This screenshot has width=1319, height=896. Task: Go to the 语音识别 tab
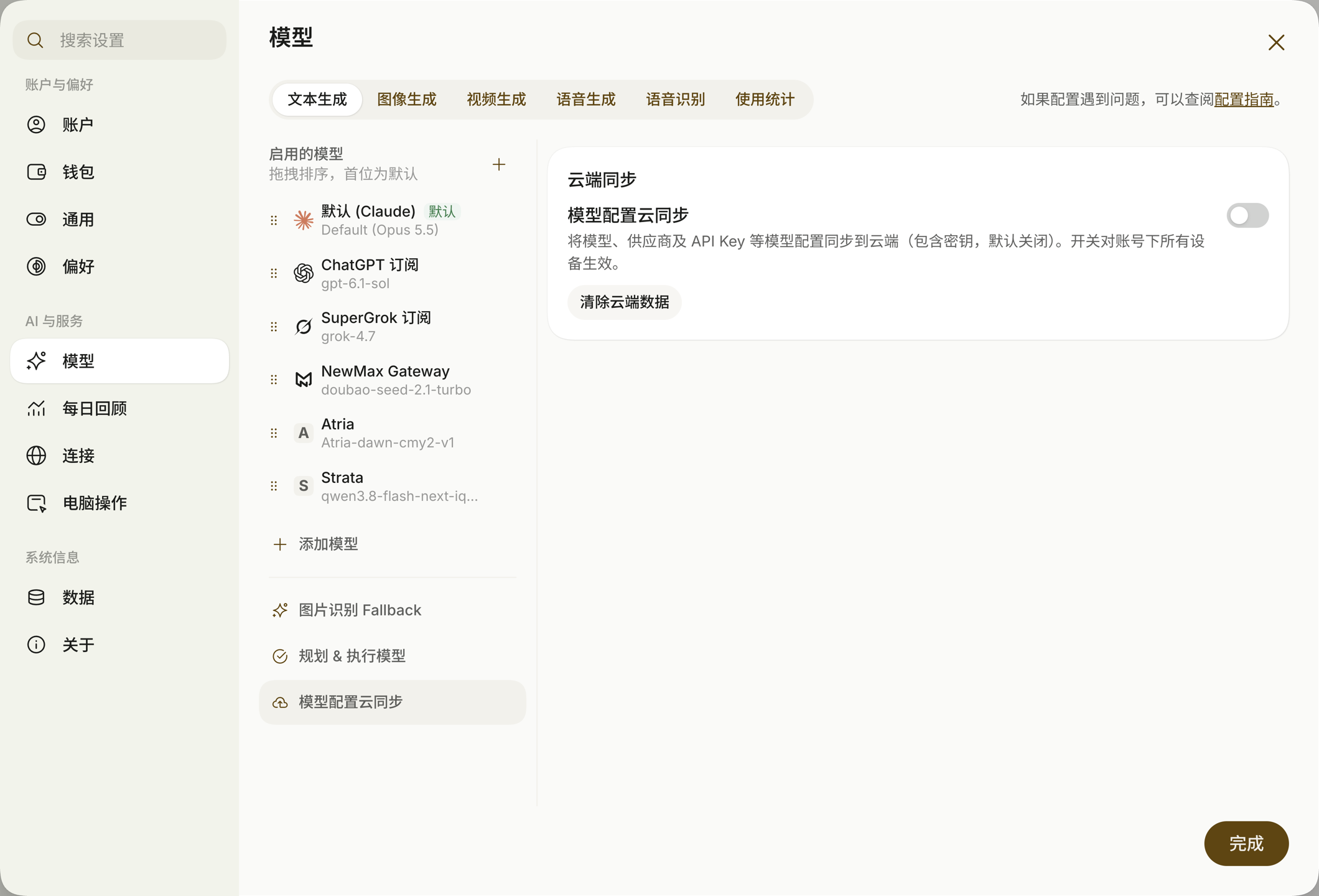click(676, 100)
